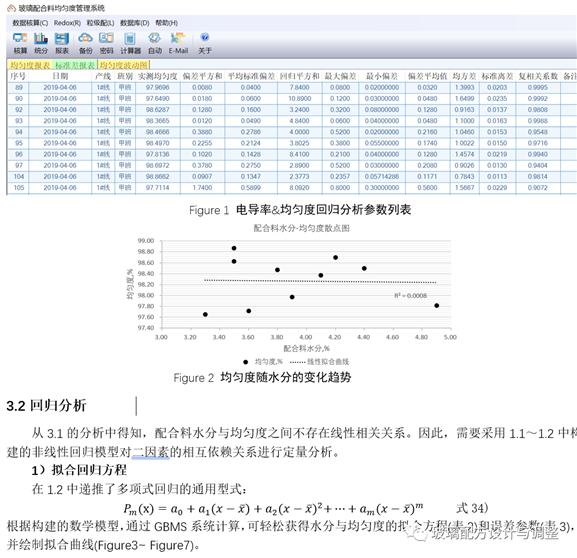The image size is (577, 558).
Task: Switch to the 均匀度报表 tab
Action: point(30,65)
